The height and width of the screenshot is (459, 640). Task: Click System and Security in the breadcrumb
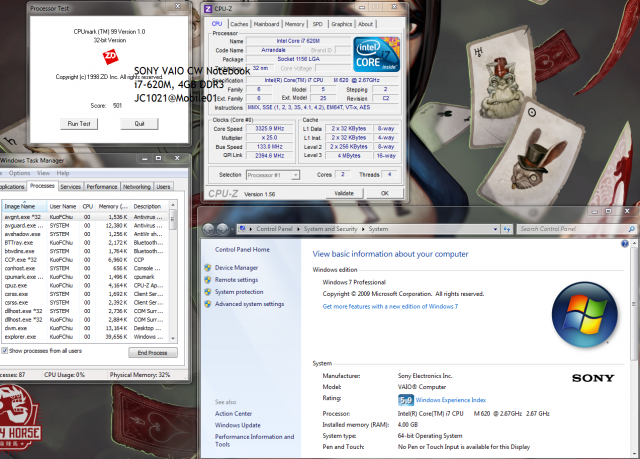point(331,229)
